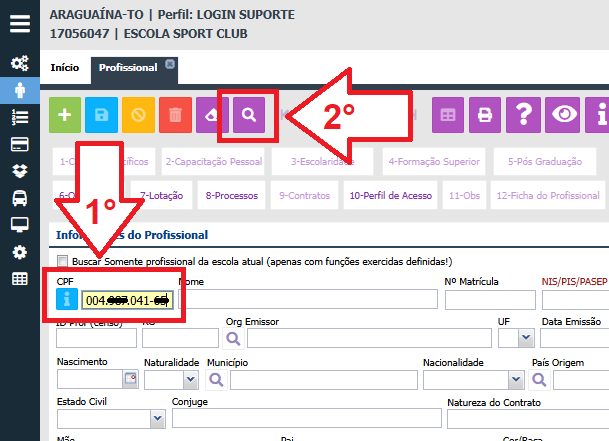Open the 7-Lotação tab
The image size is (609, 441).
coord(162,195)
